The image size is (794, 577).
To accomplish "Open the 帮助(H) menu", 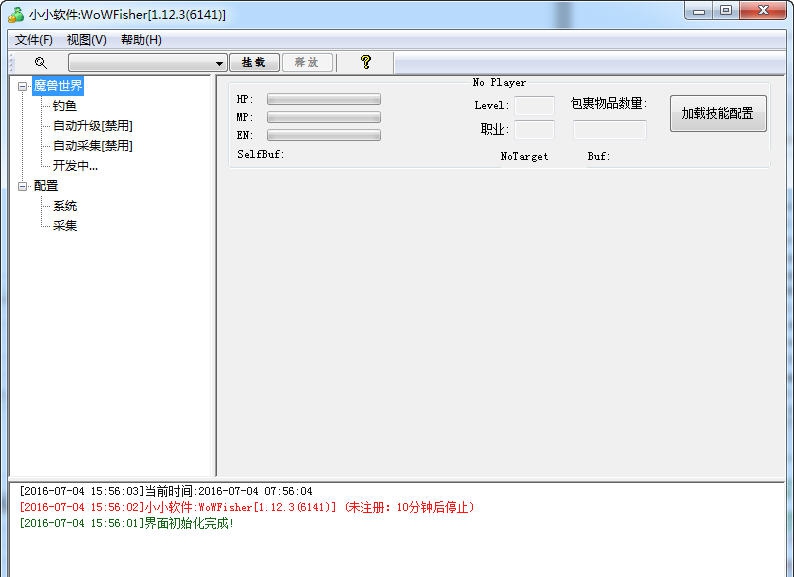I will (x=141, y=40).
